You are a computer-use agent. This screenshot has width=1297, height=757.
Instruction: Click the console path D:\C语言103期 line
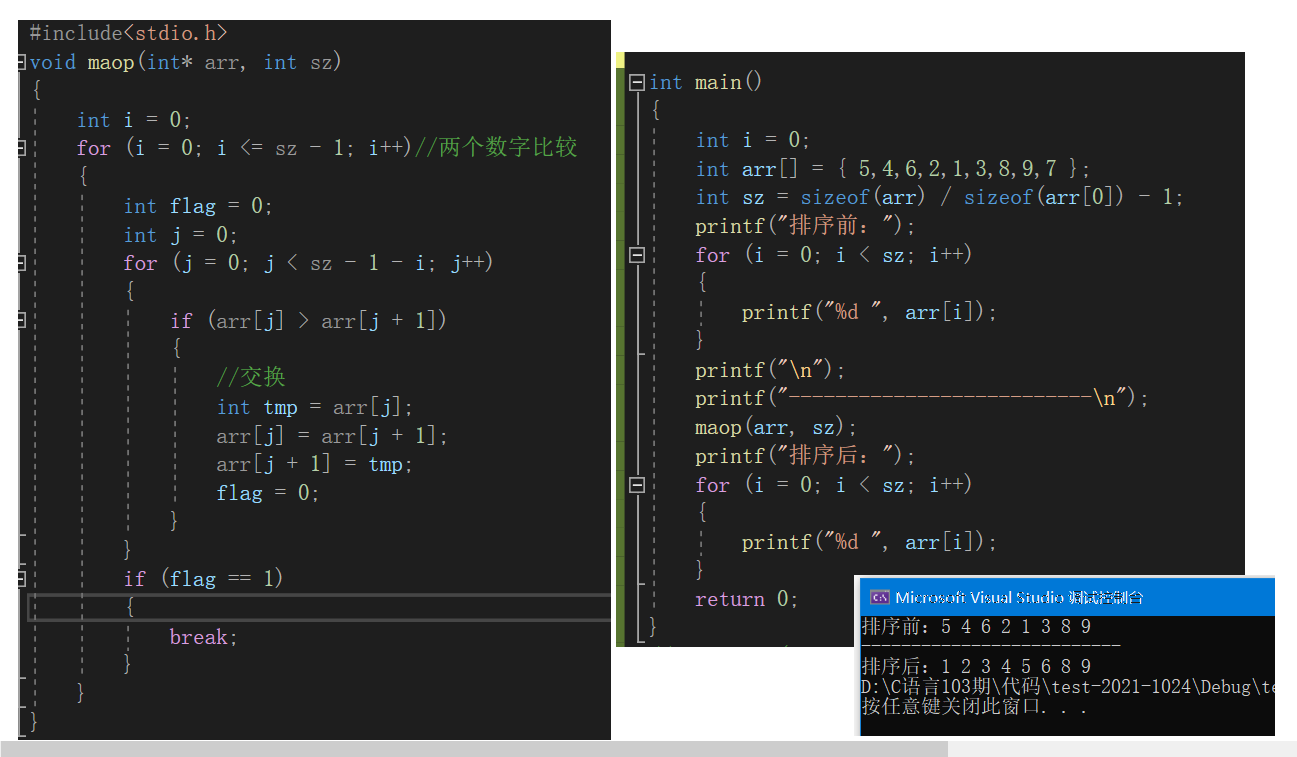(1068, 687)
